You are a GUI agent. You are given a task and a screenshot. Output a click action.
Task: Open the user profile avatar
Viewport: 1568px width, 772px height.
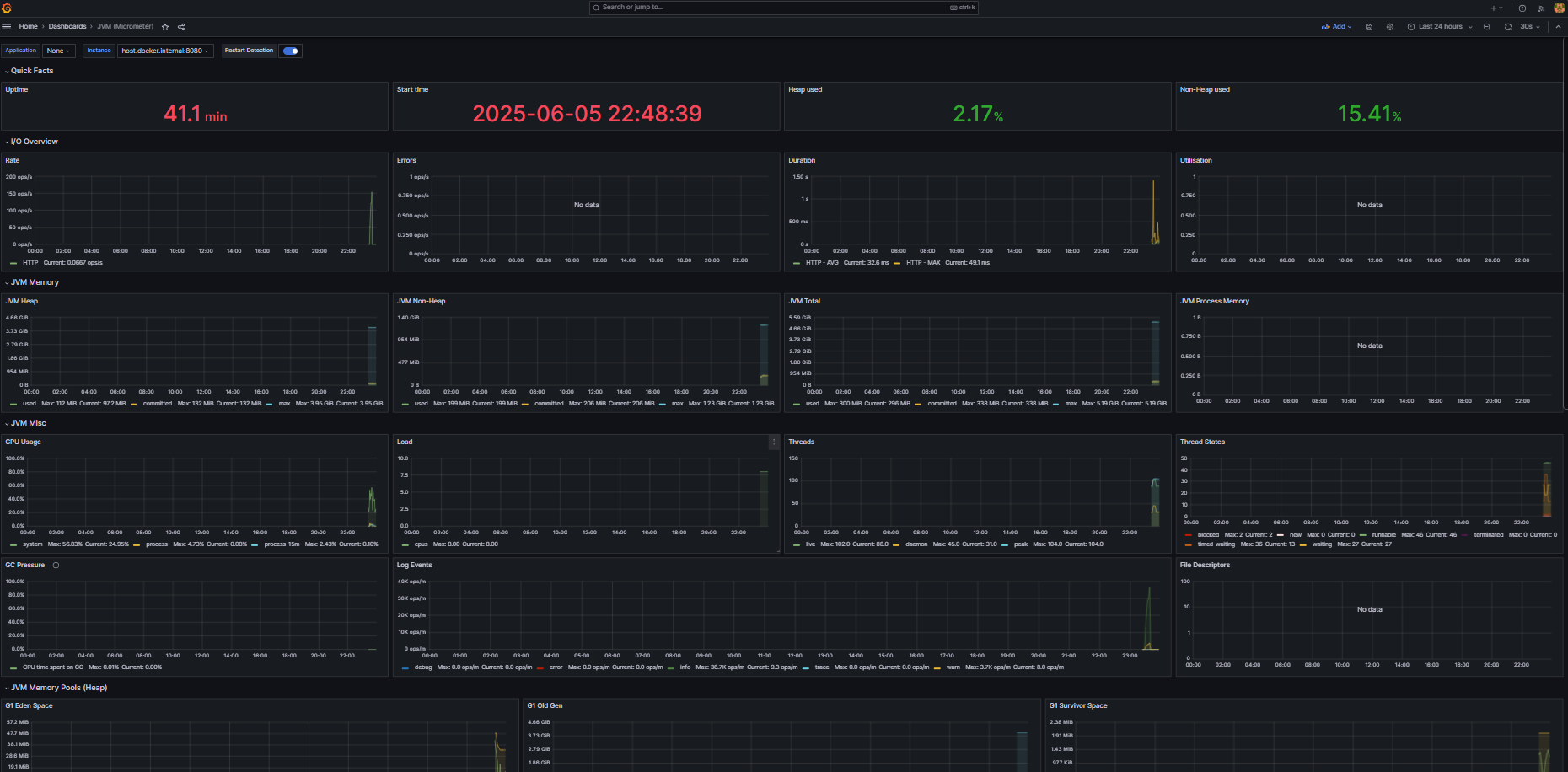coord(1559,8)
